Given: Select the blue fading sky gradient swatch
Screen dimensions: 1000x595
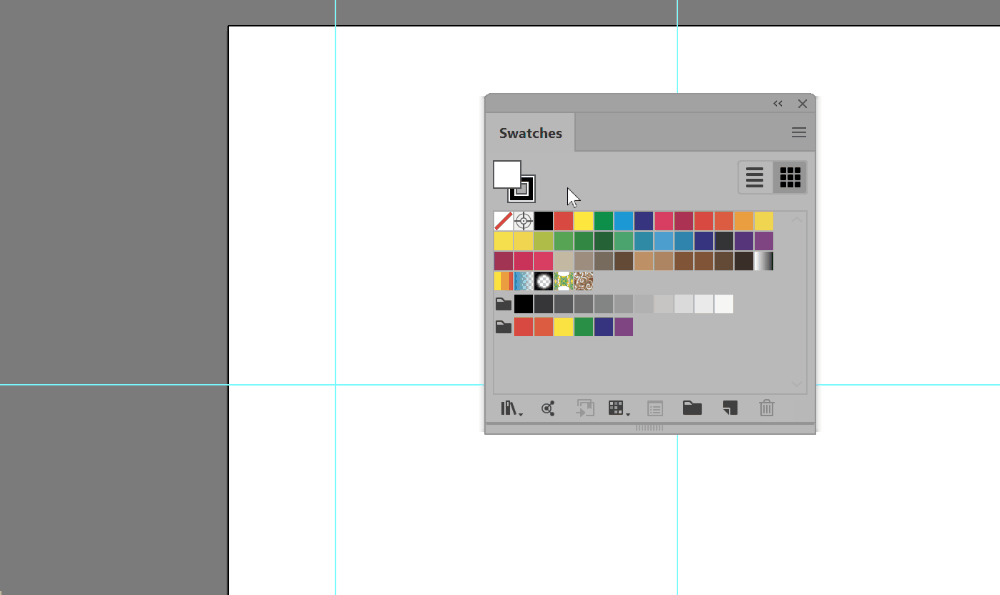Looking at the screenshot, I should [x=524, y=281].
